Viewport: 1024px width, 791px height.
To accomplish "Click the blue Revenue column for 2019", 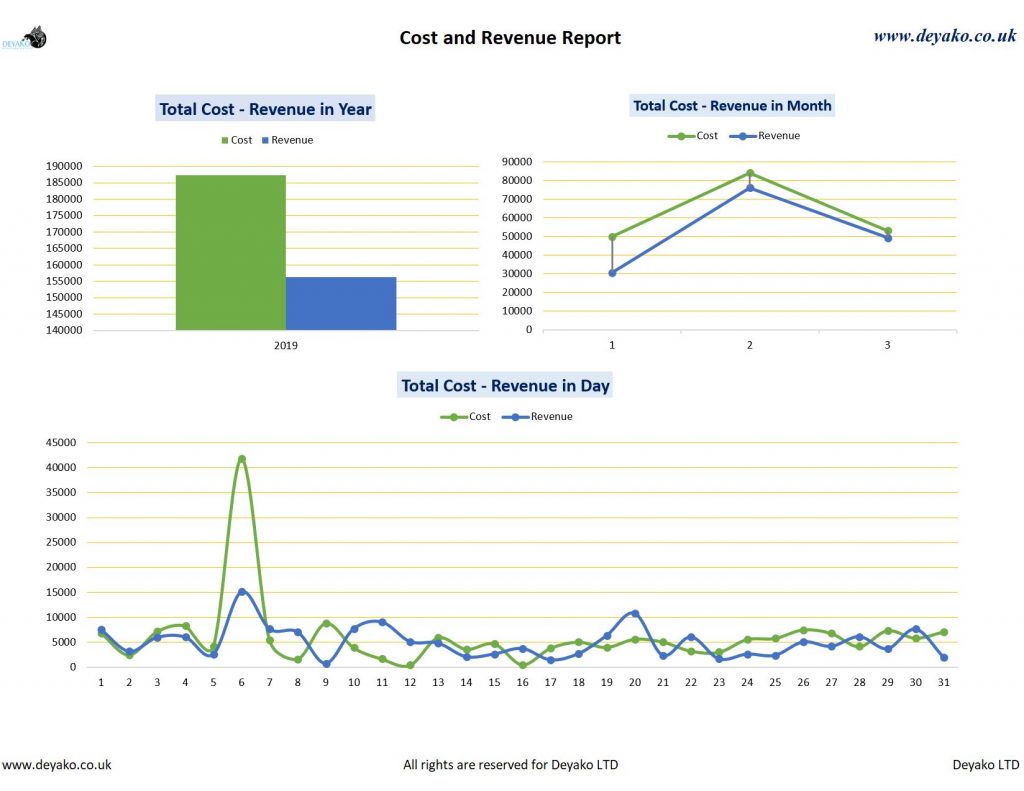I will click(340, 303).
